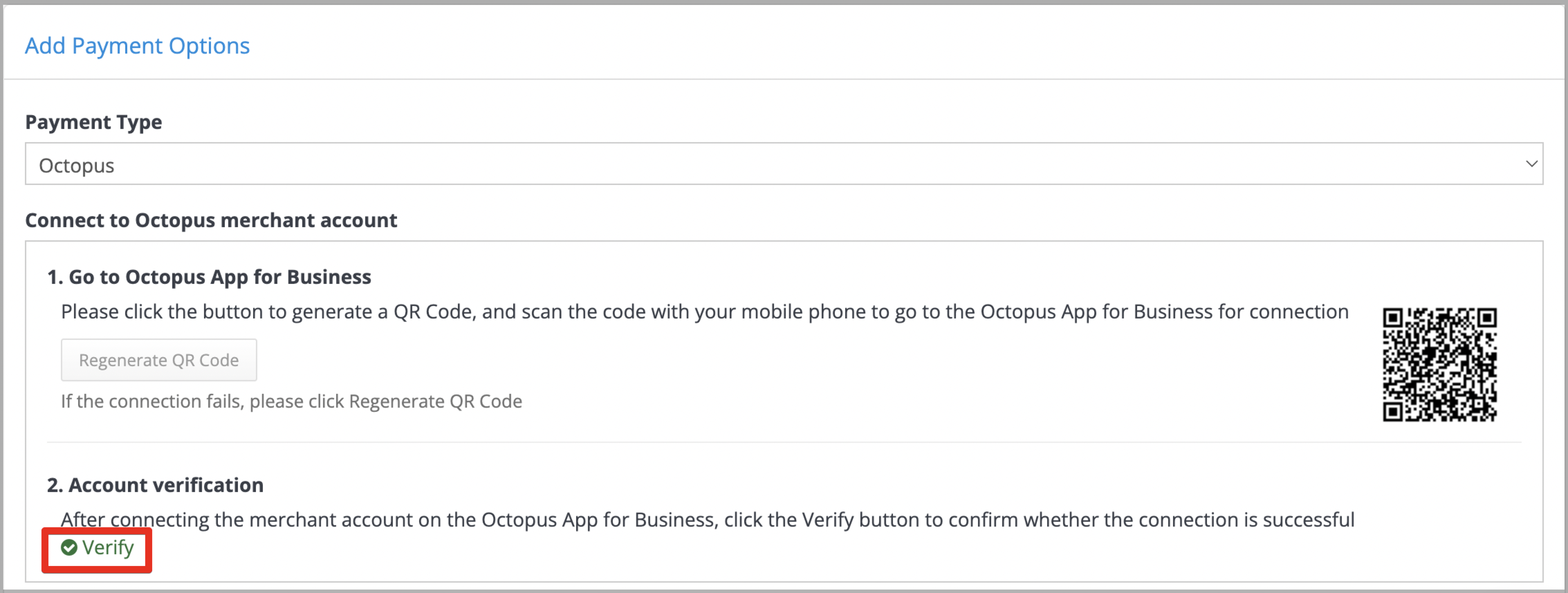Click the top-right finder square of QR code

[1487, 318]
